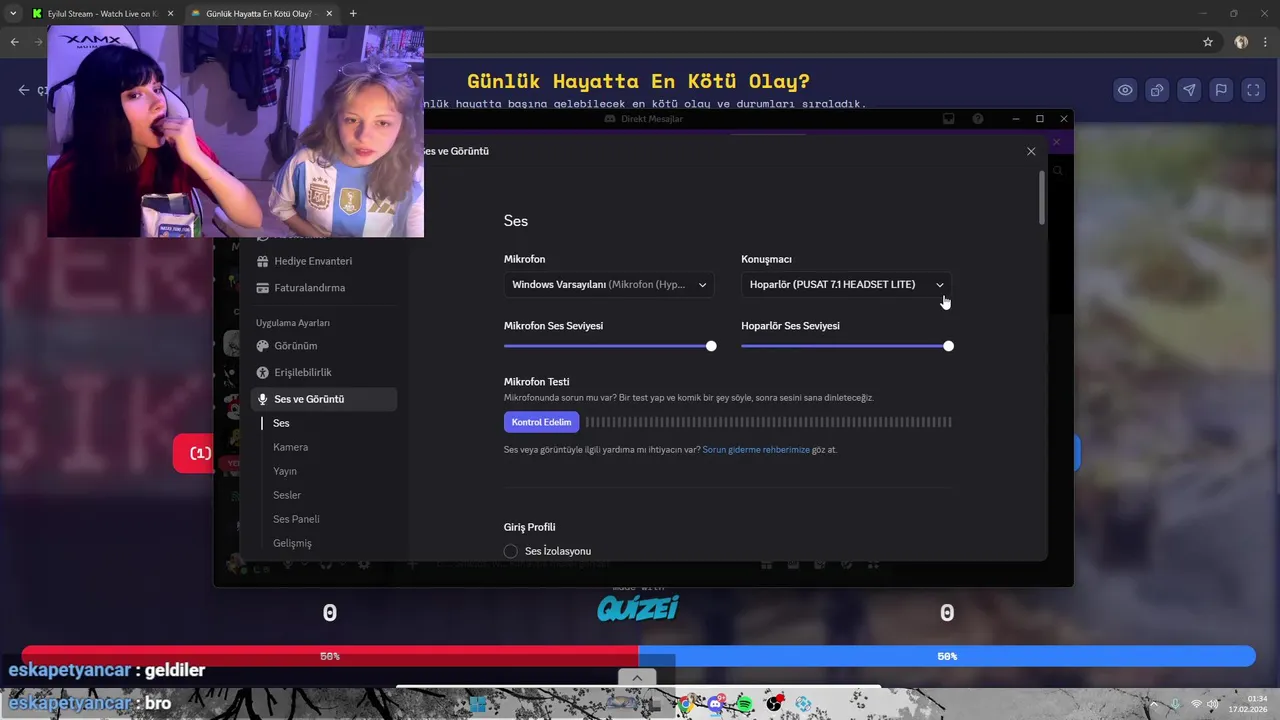Show hidden system tray icons
Screen dimensions: 1280x720
pos(1153,704)
